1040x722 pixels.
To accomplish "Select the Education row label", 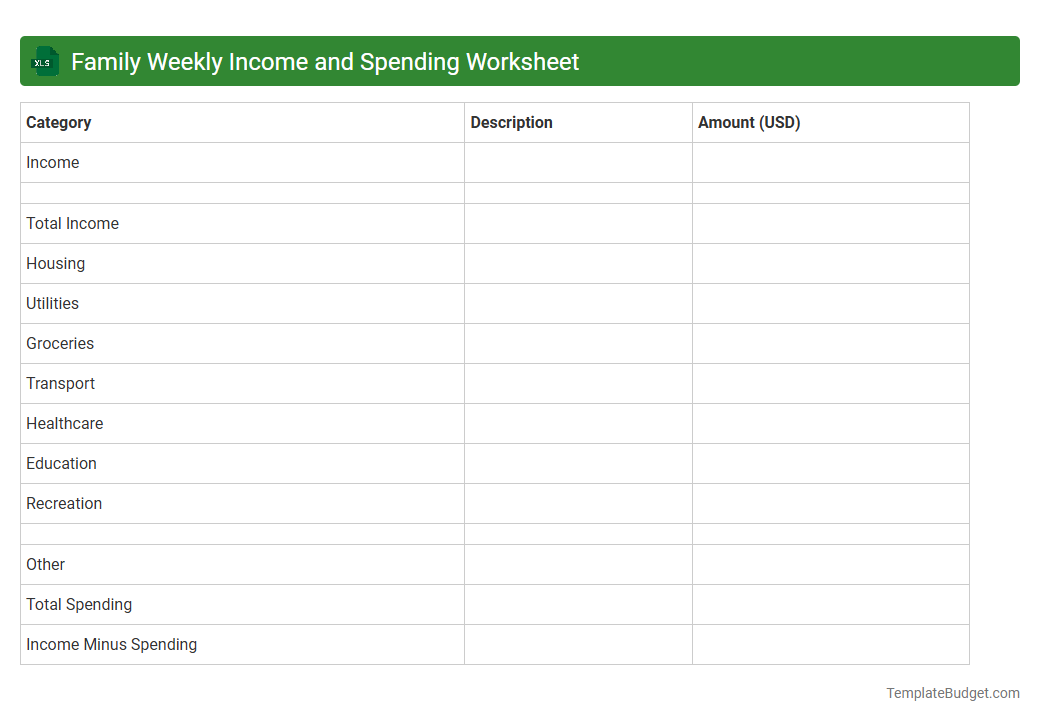I will pos(61,463).
